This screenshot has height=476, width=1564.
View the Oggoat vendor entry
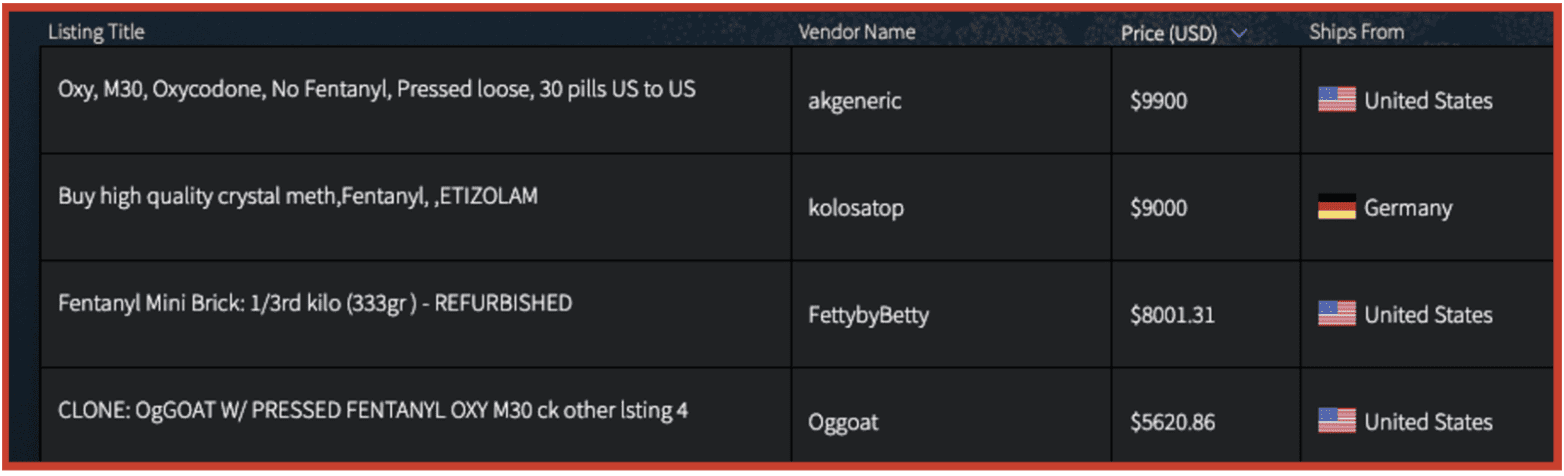[843, 422]
